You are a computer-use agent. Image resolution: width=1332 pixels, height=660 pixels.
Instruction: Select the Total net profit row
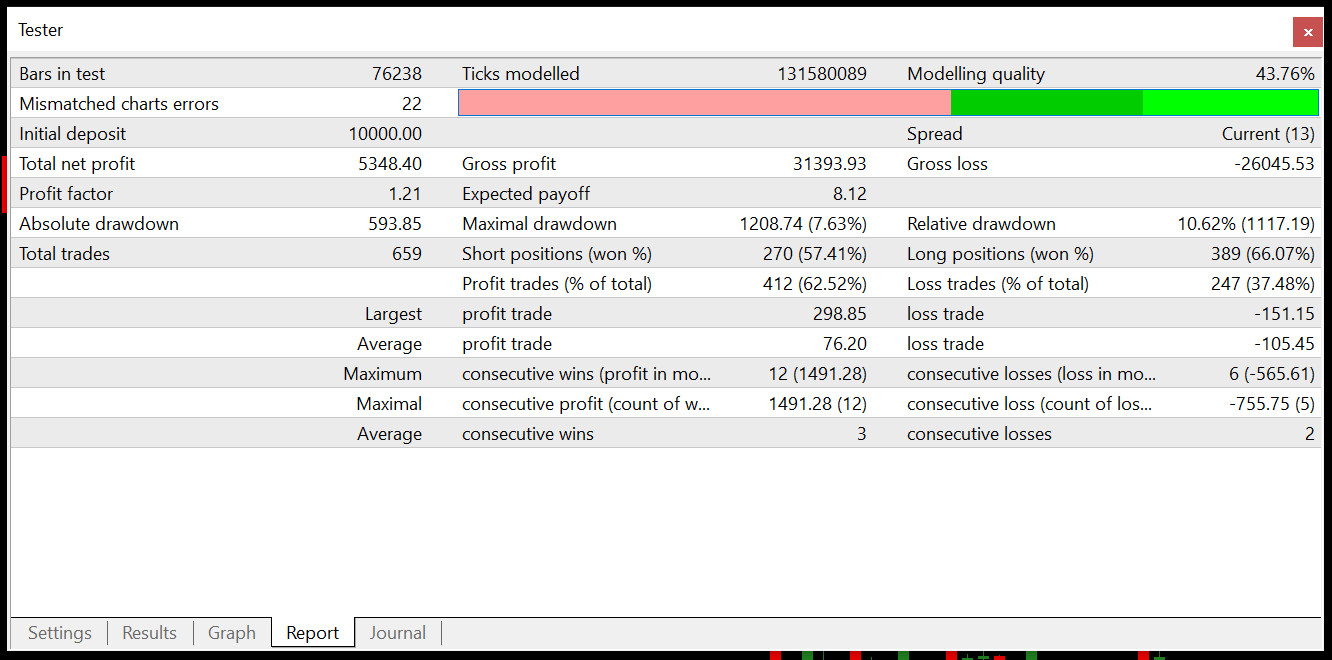tap(666, 163)
